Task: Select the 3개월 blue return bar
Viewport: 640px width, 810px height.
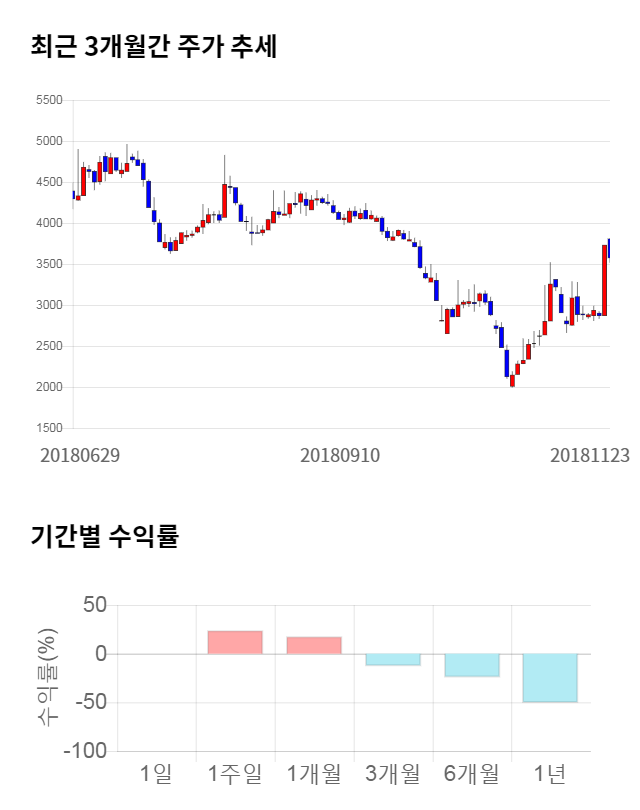Action: (393, 659)
